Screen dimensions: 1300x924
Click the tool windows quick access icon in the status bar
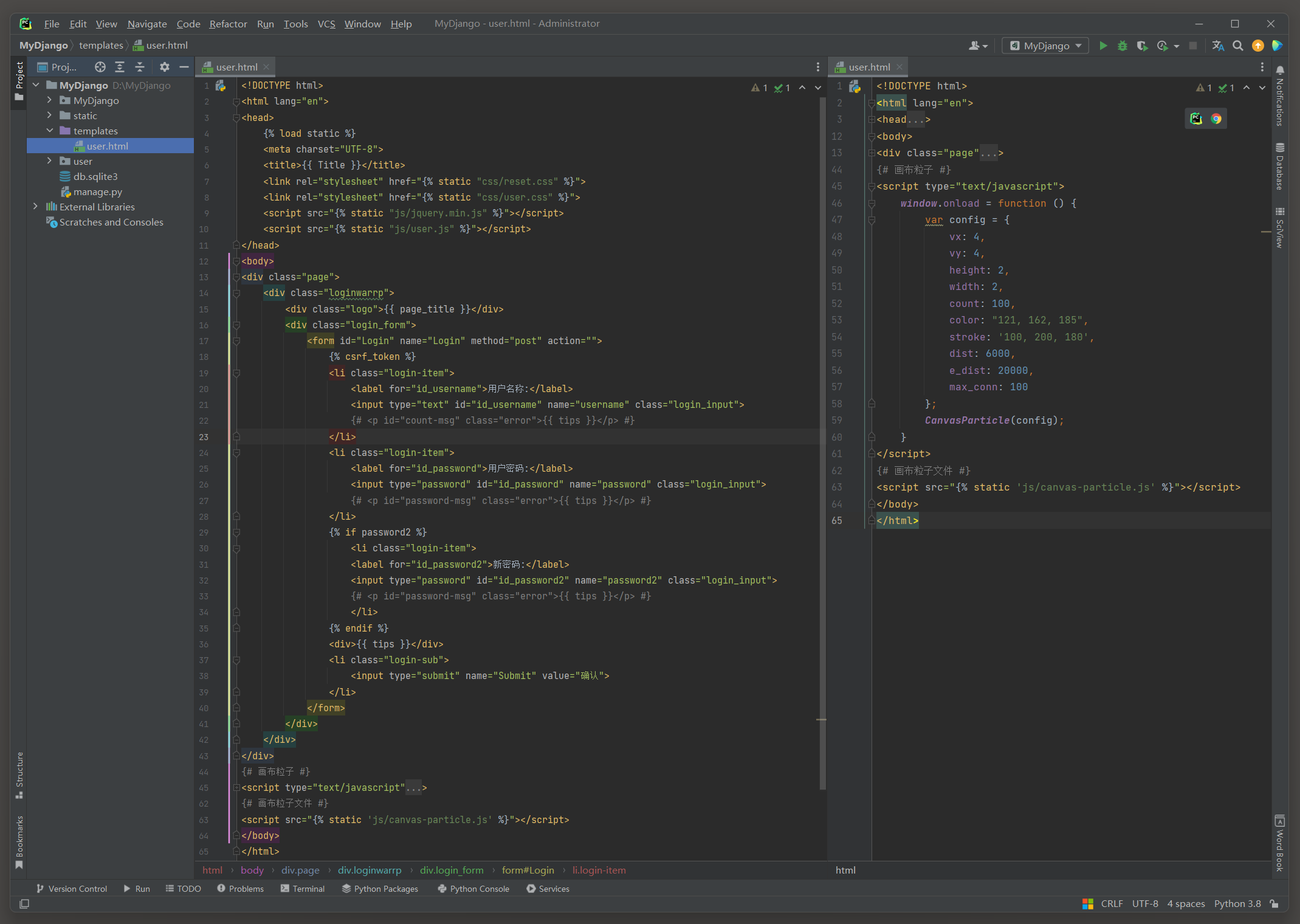point(24,904)
